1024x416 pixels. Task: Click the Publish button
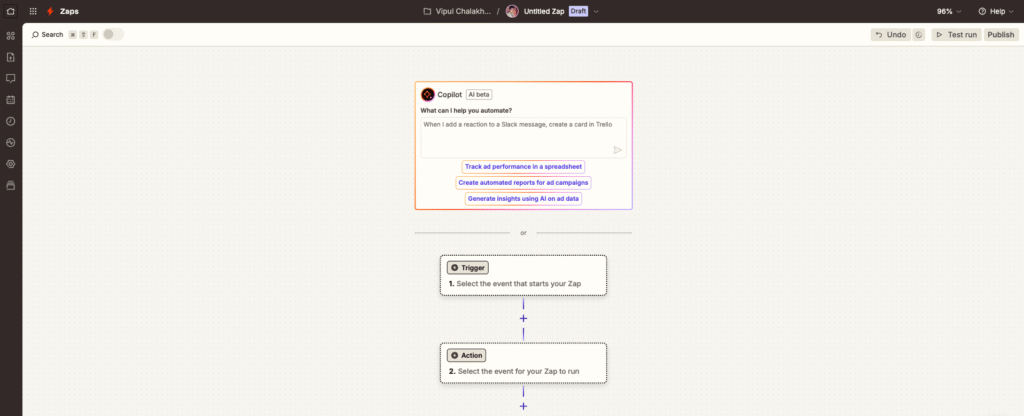coord(1000,35)
